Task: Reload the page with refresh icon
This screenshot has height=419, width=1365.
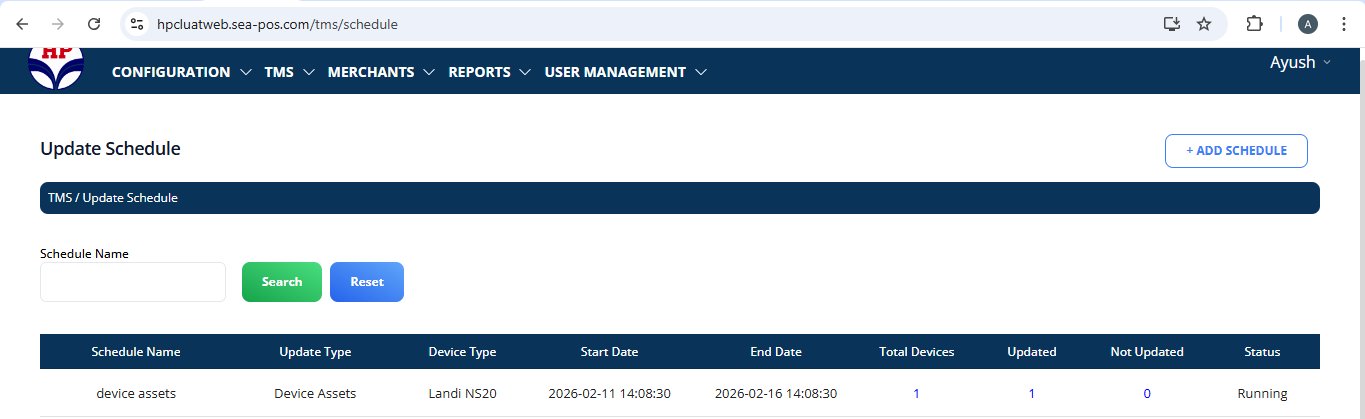Action: tap(94, 24)
